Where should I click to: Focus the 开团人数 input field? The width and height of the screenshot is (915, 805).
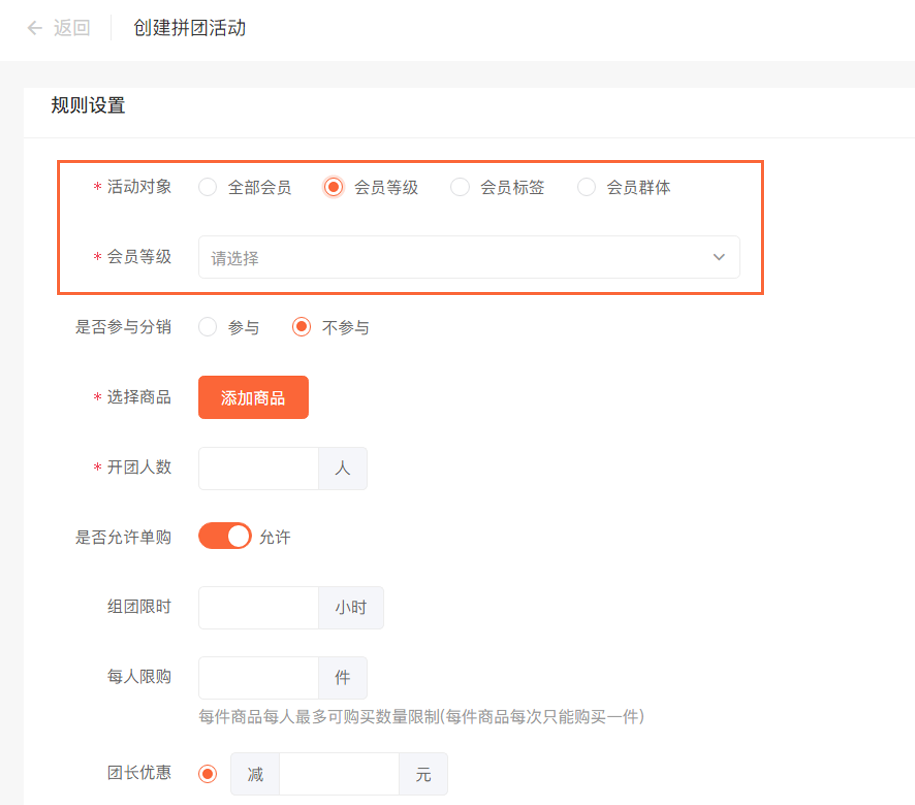[x=259, y=468]
